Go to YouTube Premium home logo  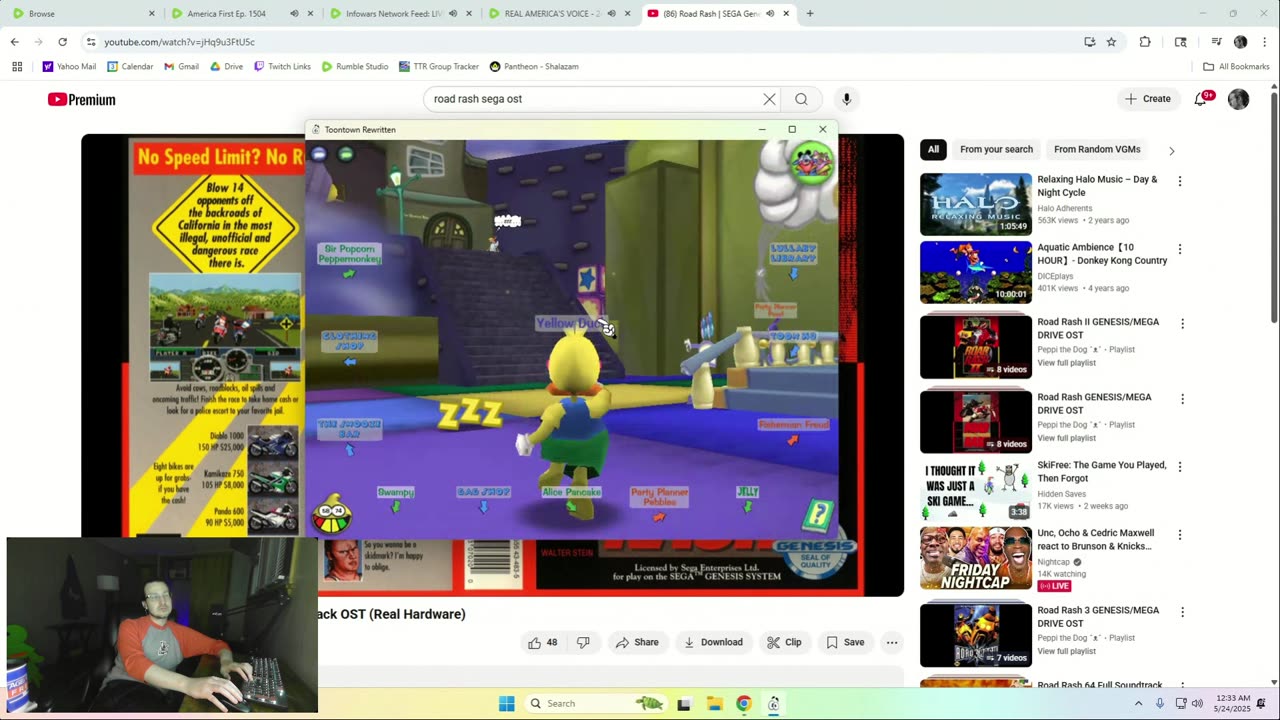(x=82, y=99)
